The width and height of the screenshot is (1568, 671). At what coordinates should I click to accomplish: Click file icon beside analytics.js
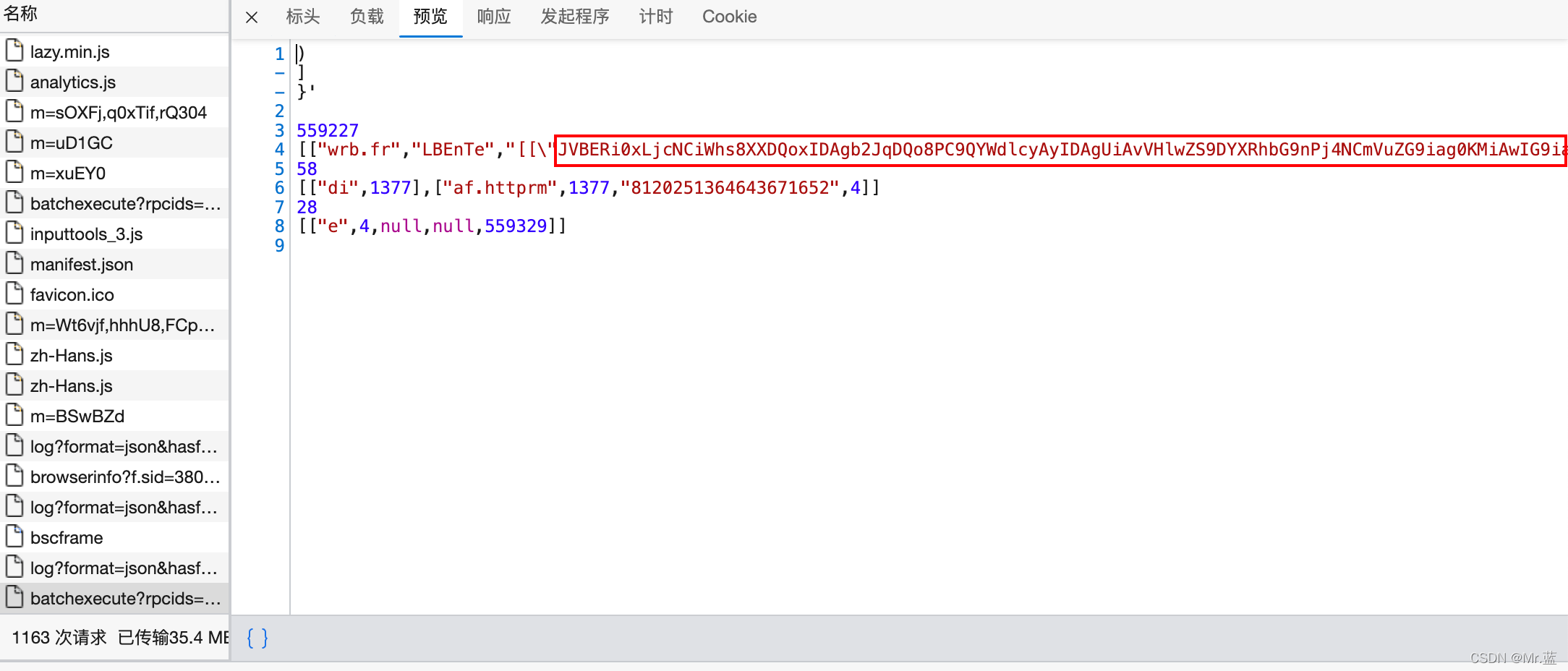(x=14, y=81)
